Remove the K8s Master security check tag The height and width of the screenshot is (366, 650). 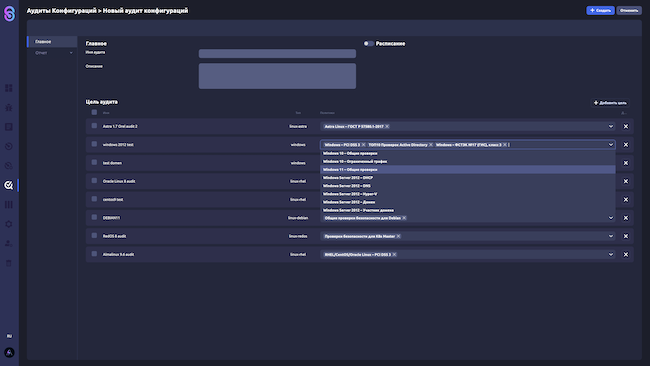click(x=398, y=236)
